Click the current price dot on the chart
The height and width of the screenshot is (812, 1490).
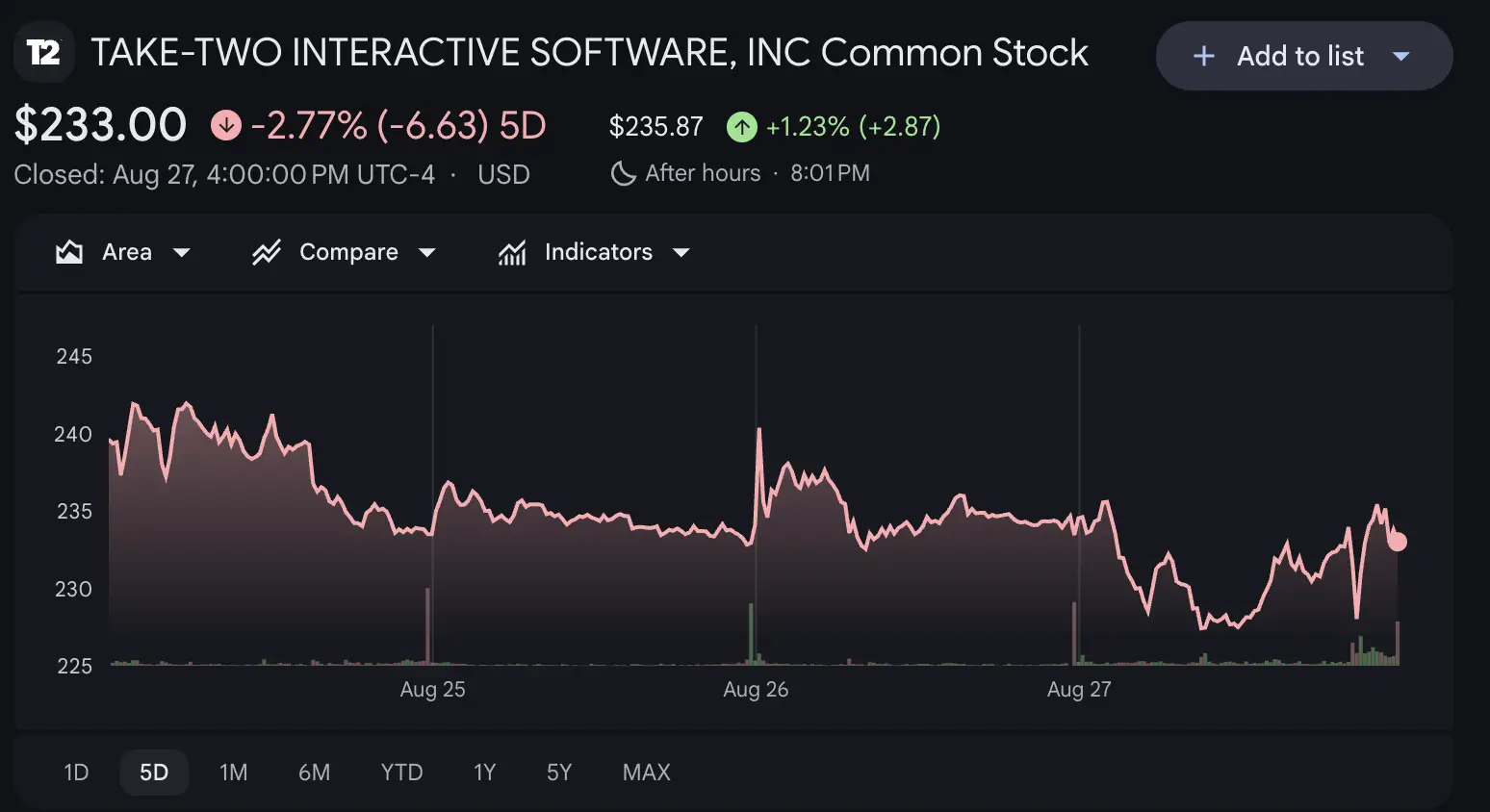click(1398, 542)
